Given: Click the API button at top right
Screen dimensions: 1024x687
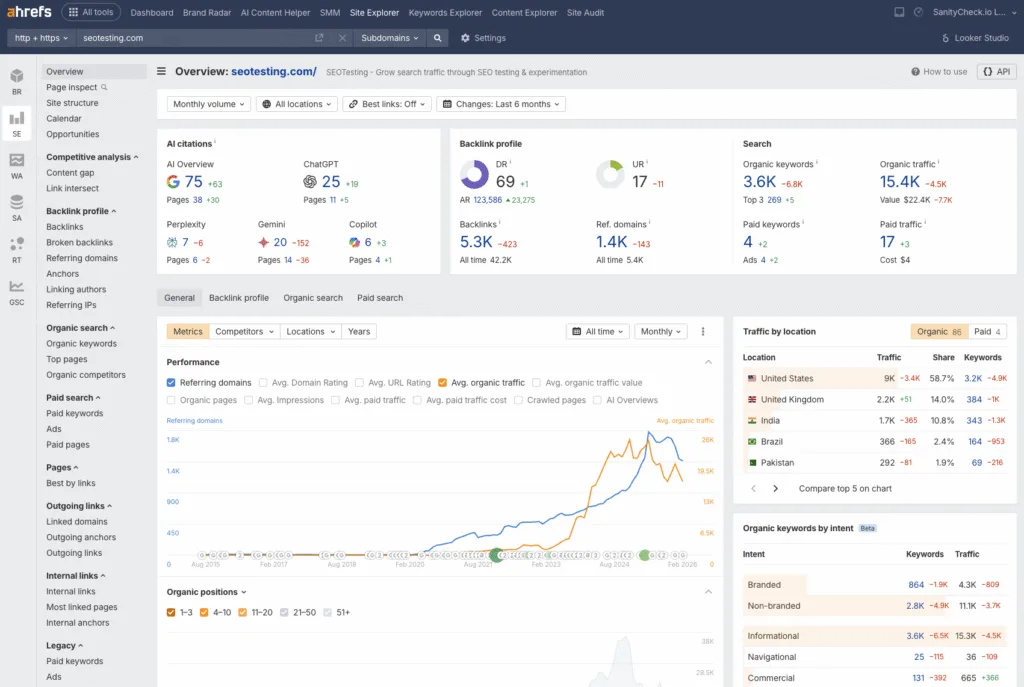Looking at the screenshot, I should [x=996, y=71].
